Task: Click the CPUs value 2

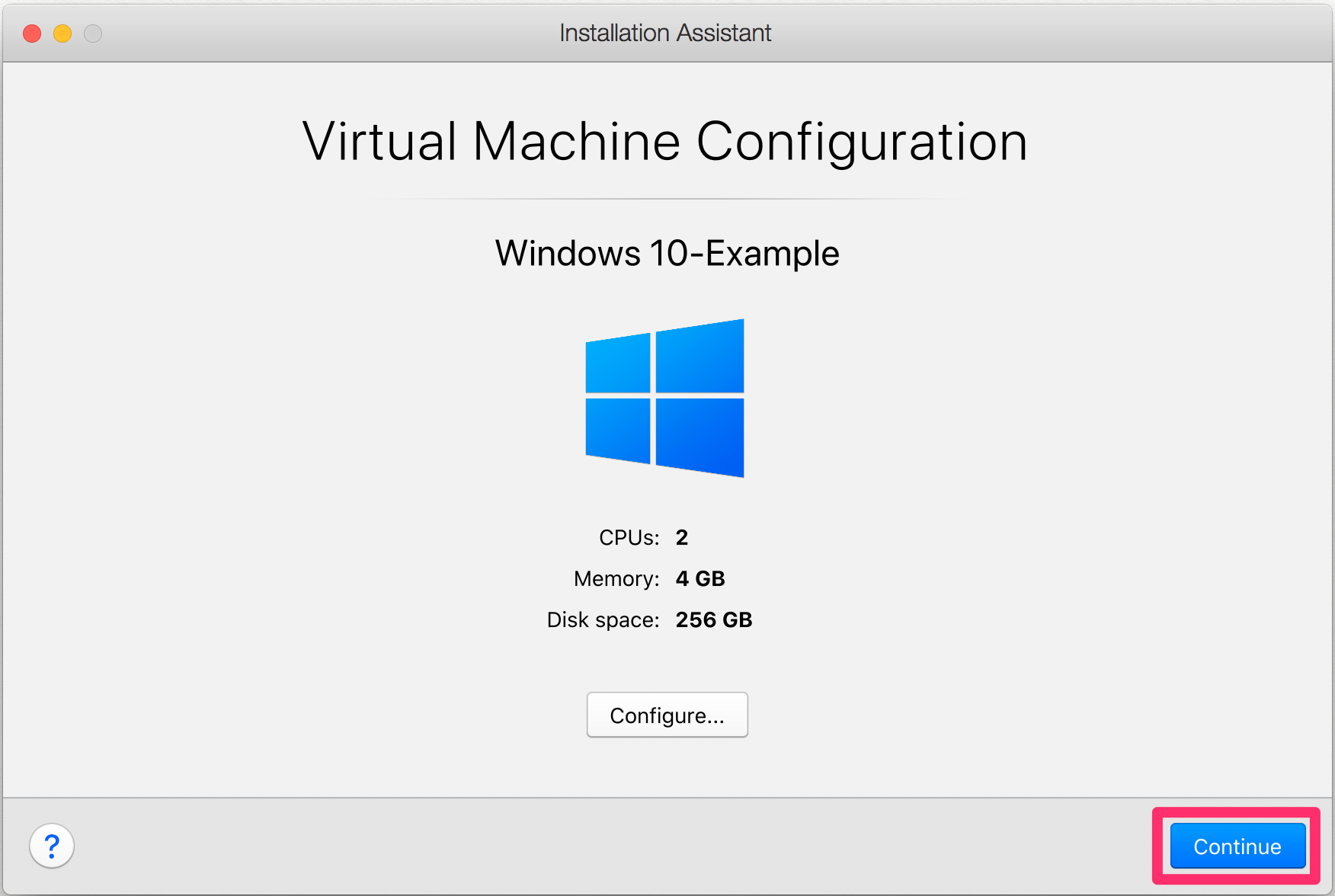Action: (682, 538)
